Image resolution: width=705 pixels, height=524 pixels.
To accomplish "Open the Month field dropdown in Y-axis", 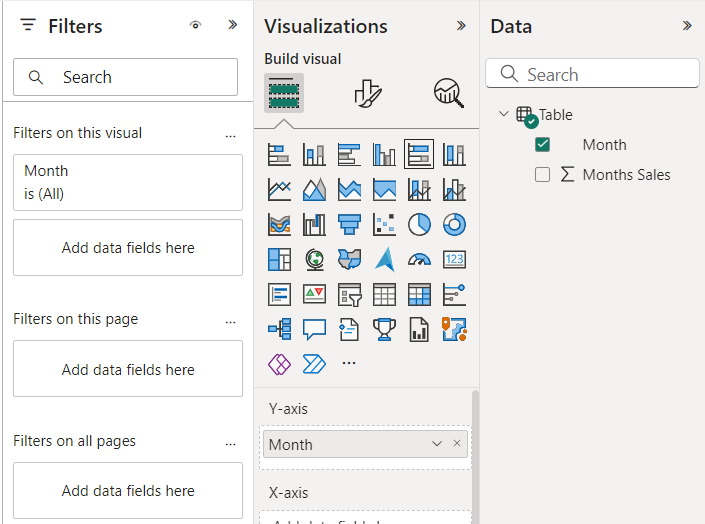I will click(436, 444).
